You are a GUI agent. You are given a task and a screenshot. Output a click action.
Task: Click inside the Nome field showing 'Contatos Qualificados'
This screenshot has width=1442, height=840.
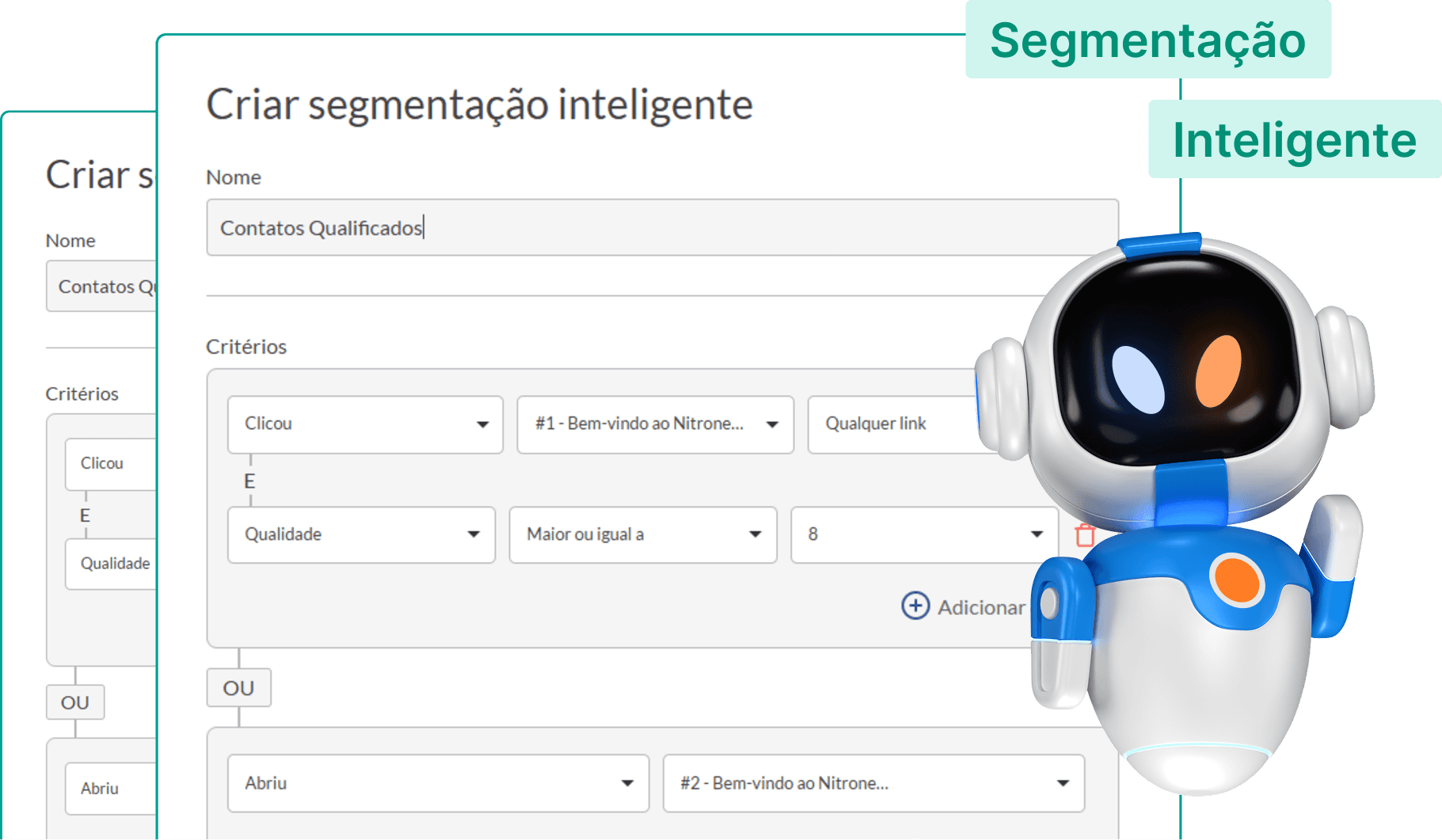[554, 227]
